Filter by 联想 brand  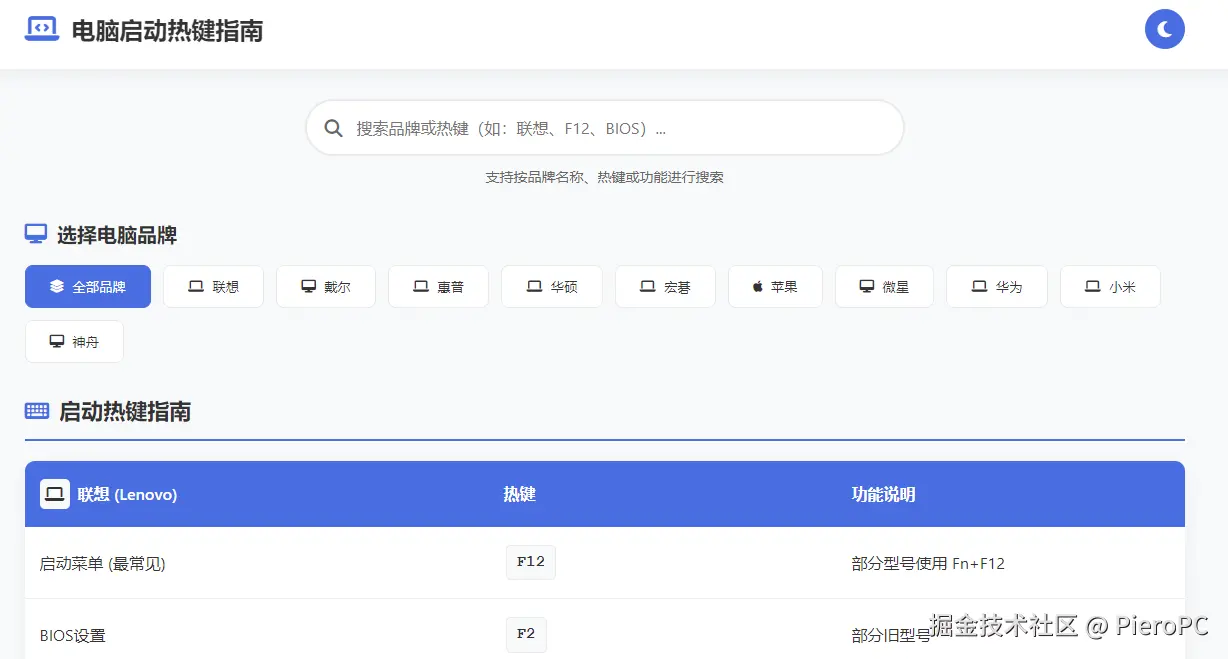click(213, 287)
